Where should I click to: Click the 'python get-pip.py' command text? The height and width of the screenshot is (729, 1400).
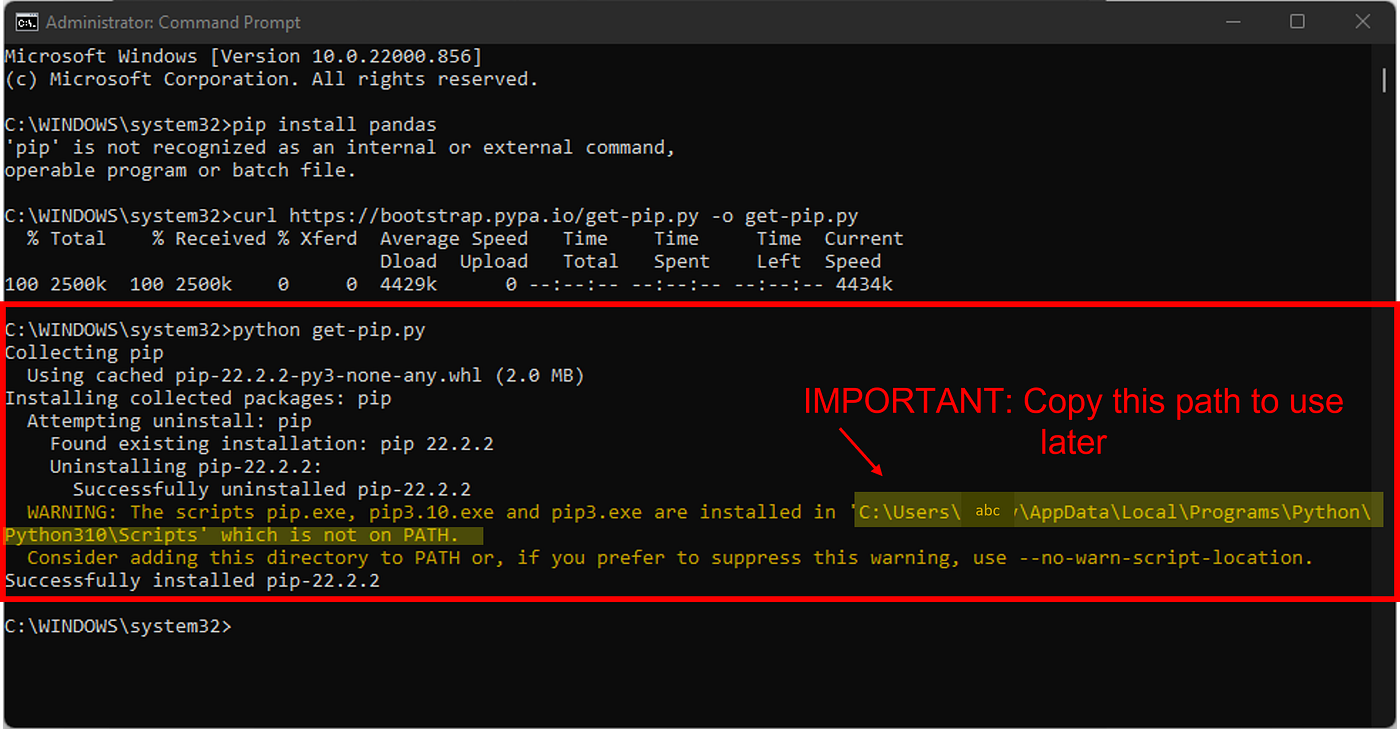[x=330, y=329]
